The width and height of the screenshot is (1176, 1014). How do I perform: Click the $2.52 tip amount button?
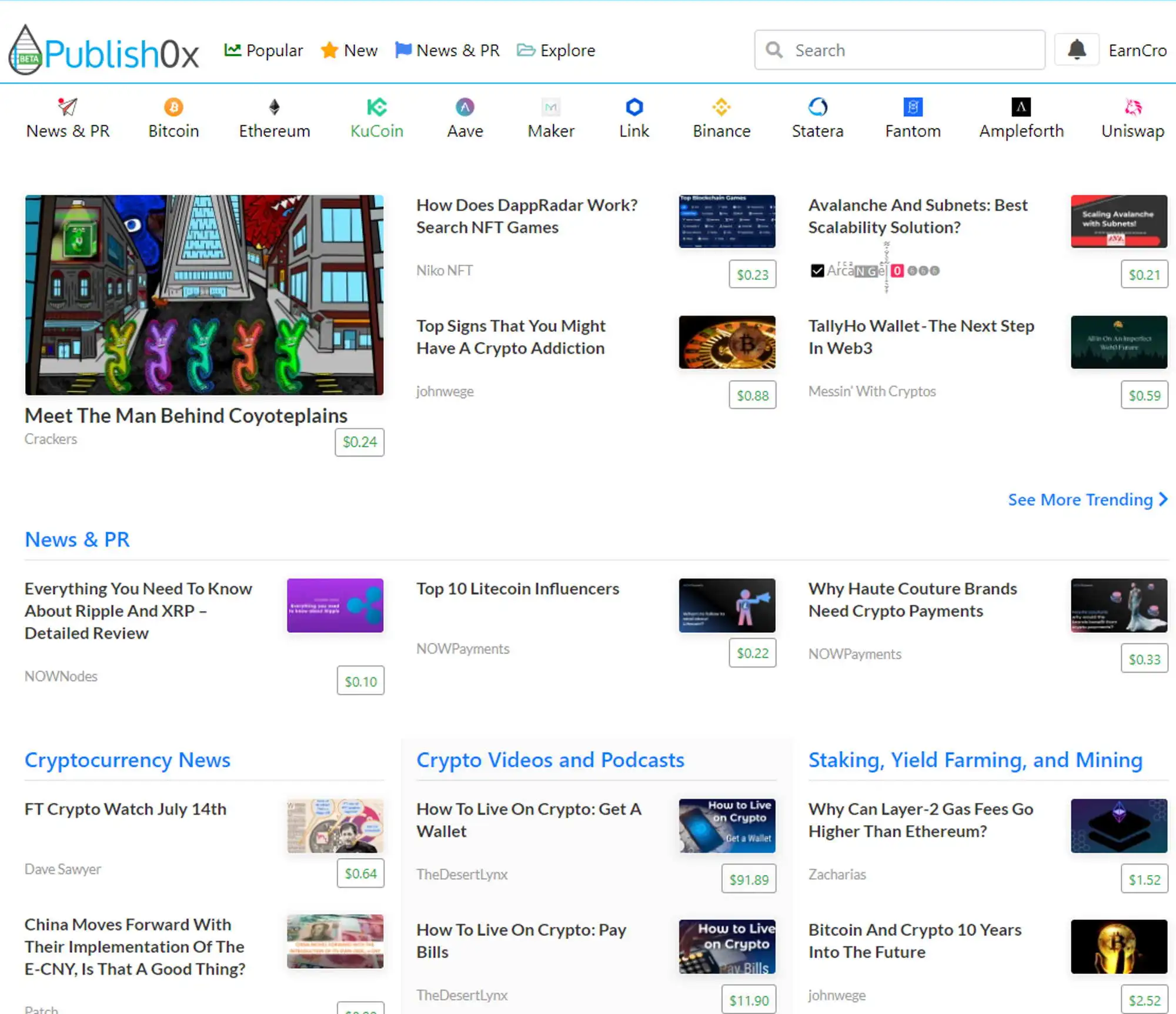click(x=1144, y=1000)
